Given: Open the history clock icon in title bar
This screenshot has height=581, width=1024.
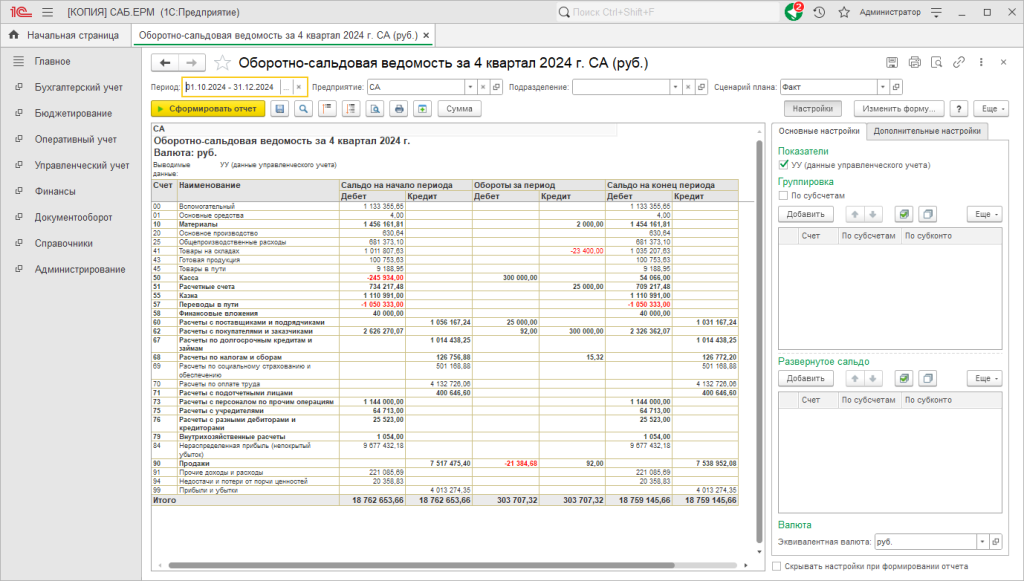Looking at the screenshot, I should click(819, 12).
